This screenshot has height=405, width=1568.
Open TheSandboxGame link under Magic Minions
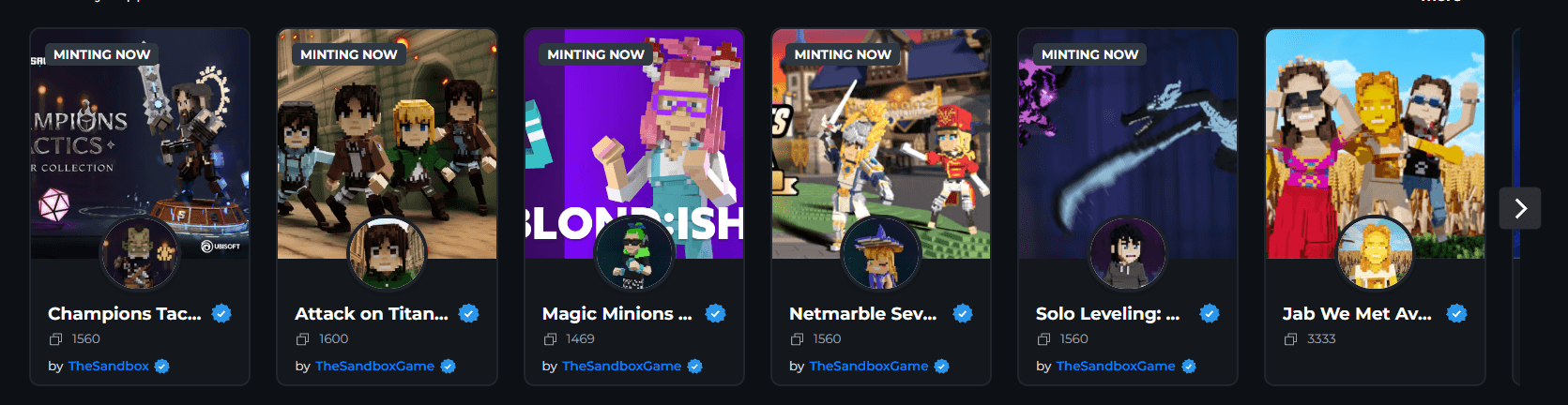click(x=621, y=367)
